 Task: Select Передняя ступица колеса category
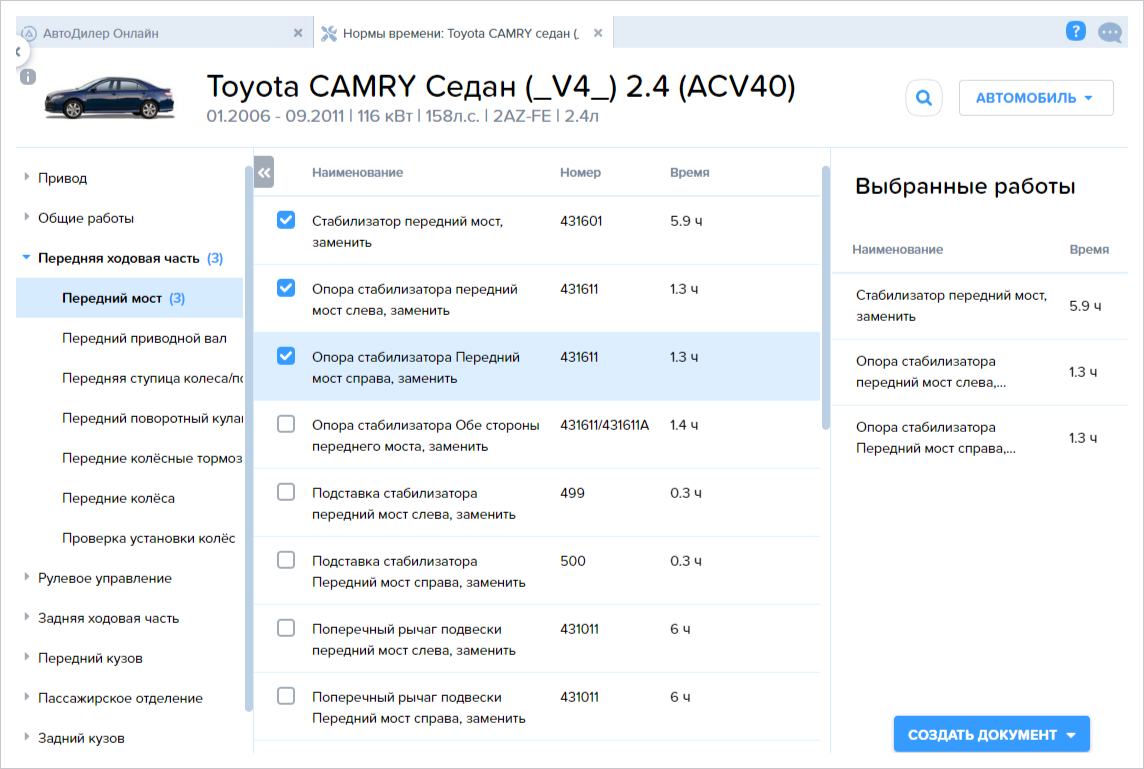pos(152,378)
